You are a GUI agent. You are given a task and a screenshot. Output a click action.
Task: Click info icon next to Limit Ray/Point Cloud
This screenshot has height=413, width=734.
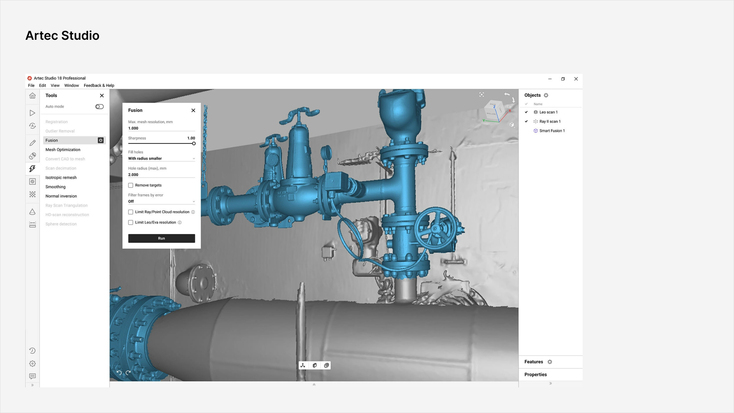[x=193, y=212]
